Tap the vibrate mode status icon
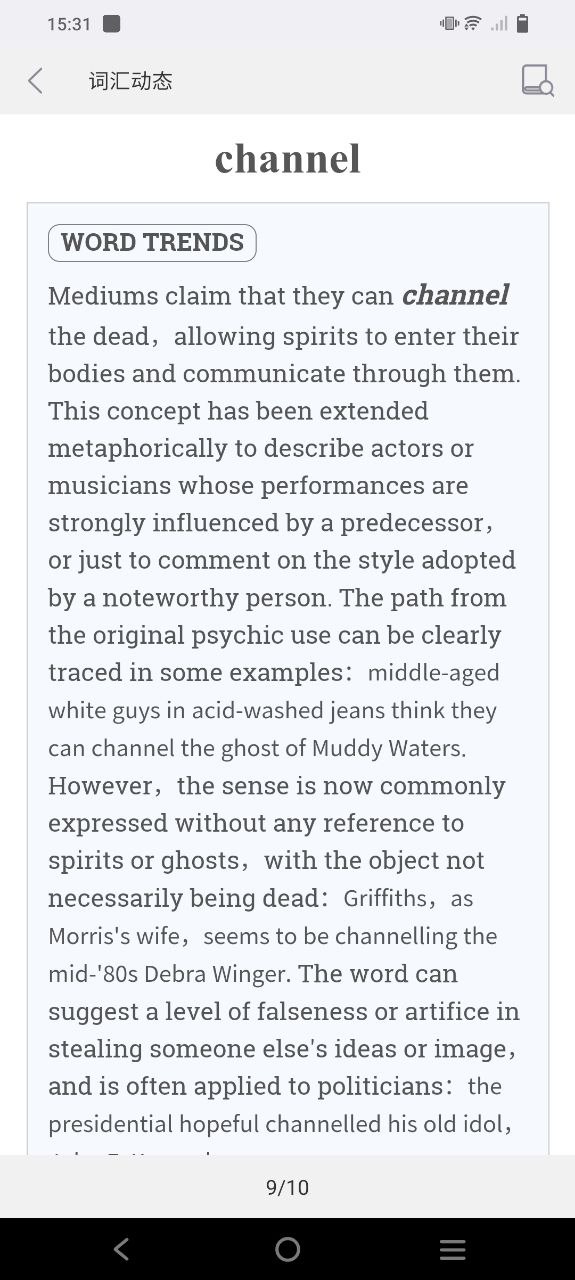The image size is (575, 1280). [449, 24]
